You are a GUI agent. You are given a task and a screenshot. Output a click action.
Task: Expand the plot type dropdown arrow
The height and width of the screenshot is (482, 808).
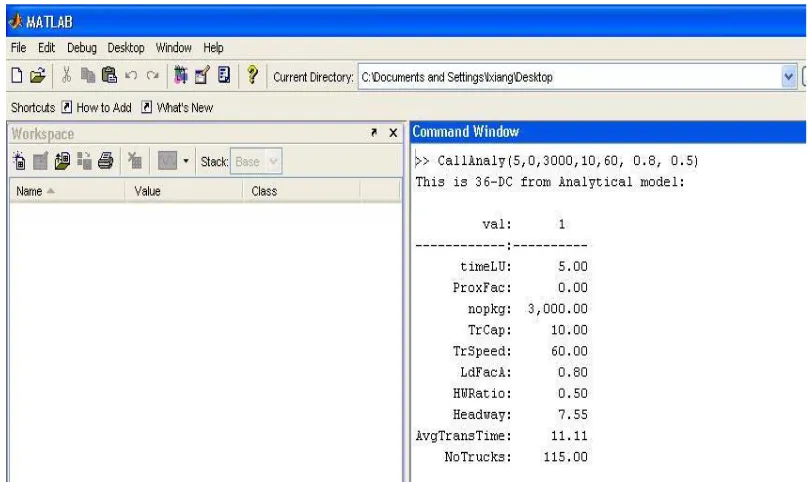click(186, 161)
